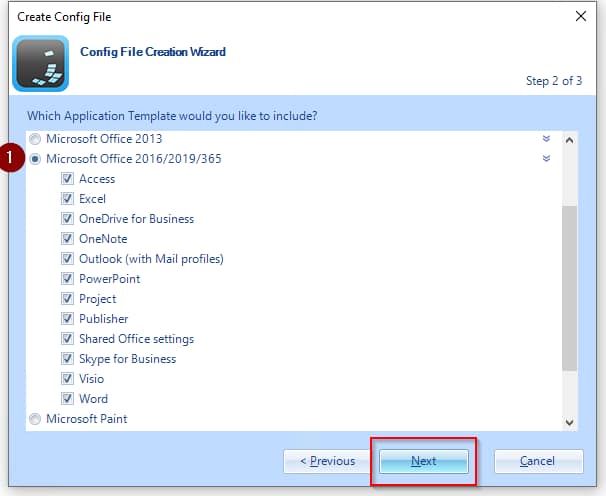Click the Config File Creation Wizard app icon

coord(41,63)
